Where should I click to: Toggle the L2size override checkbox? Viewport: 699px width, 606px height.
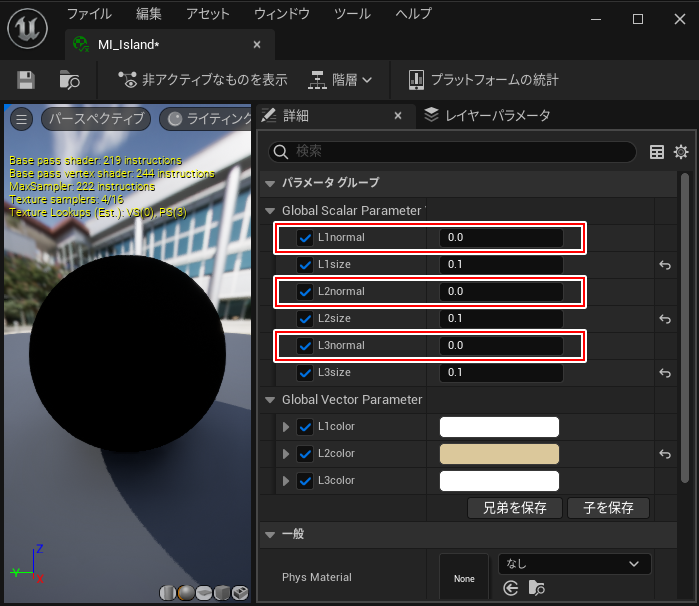click(x=305, y=319)
